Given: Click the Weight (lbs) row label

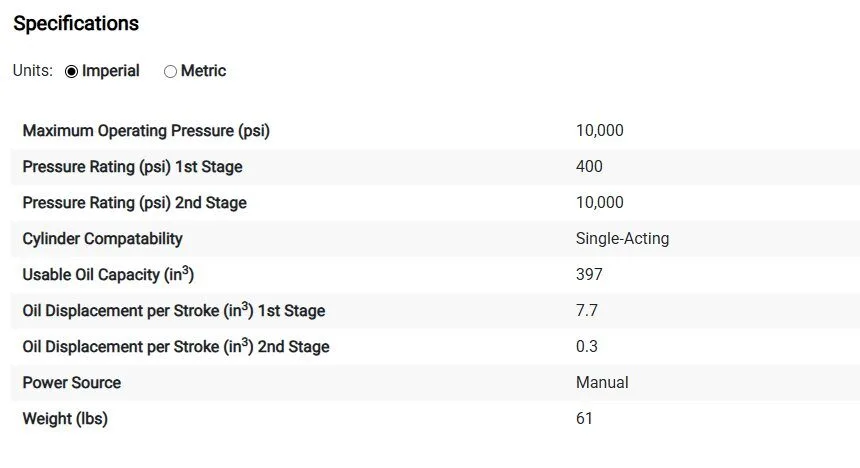Looking at the screenshot, I should (65, 419).
